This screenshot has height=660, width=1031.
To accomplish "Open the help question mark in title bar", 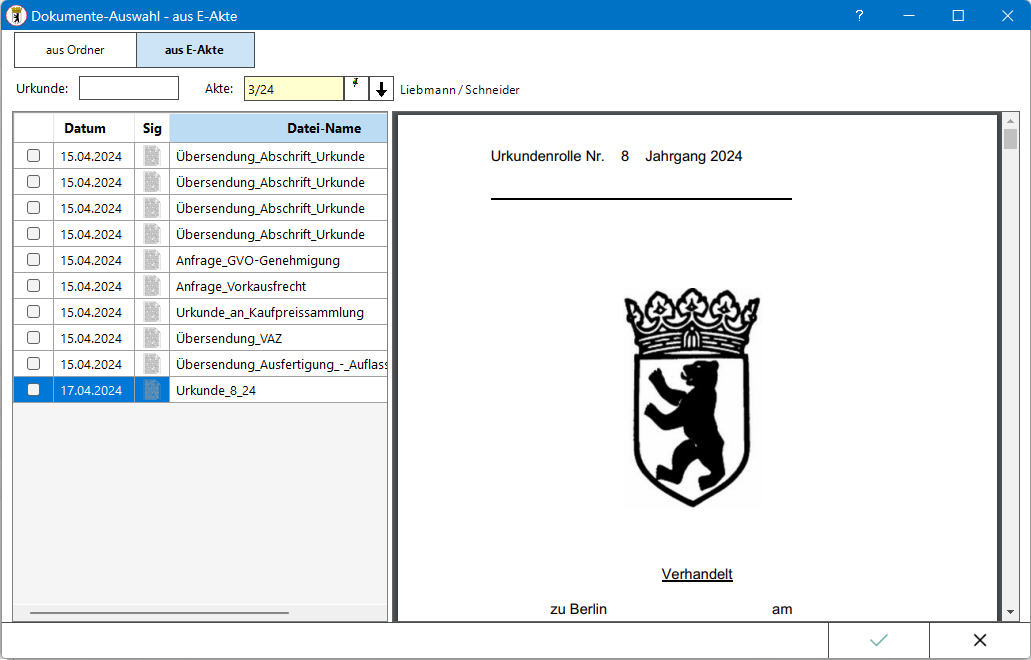I will 859,16.
